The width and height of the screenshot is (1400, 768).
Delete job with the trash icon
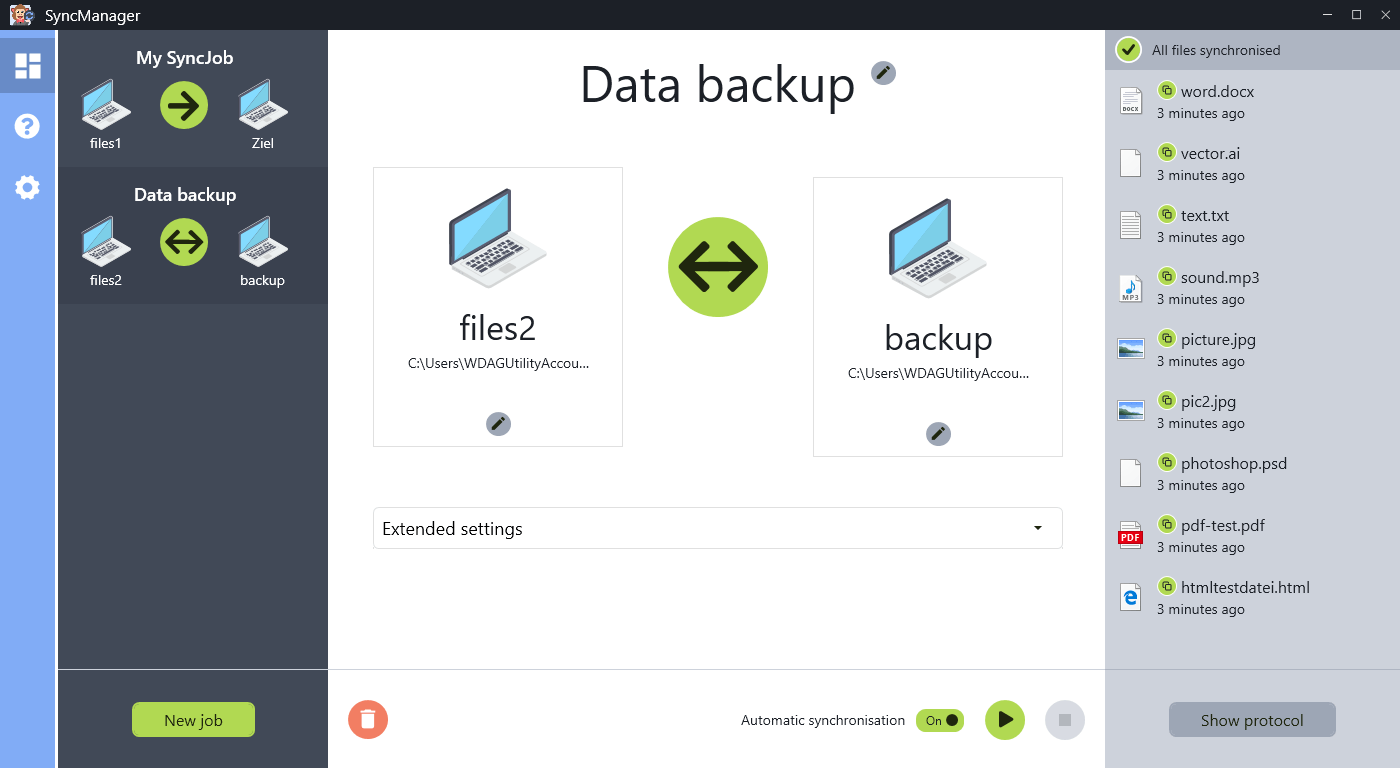point(368,719)
